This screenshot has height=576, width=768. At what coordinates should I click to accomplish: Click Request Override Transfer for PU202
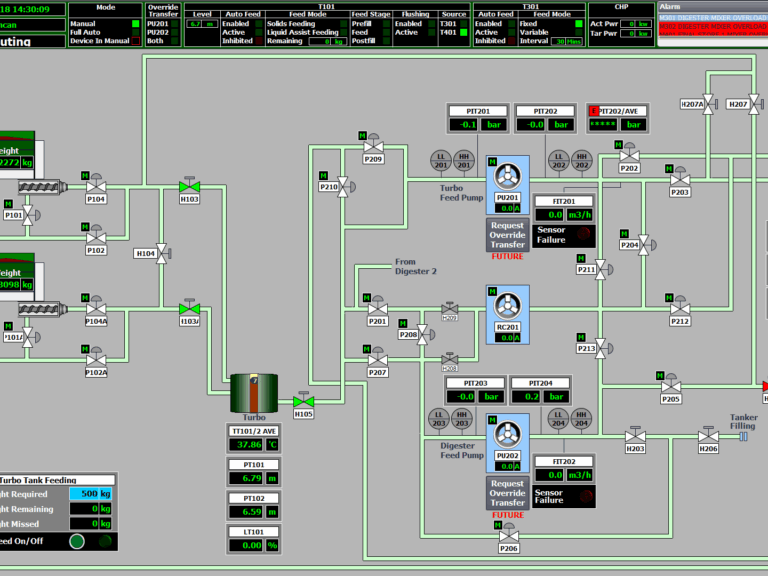(507, 493)
